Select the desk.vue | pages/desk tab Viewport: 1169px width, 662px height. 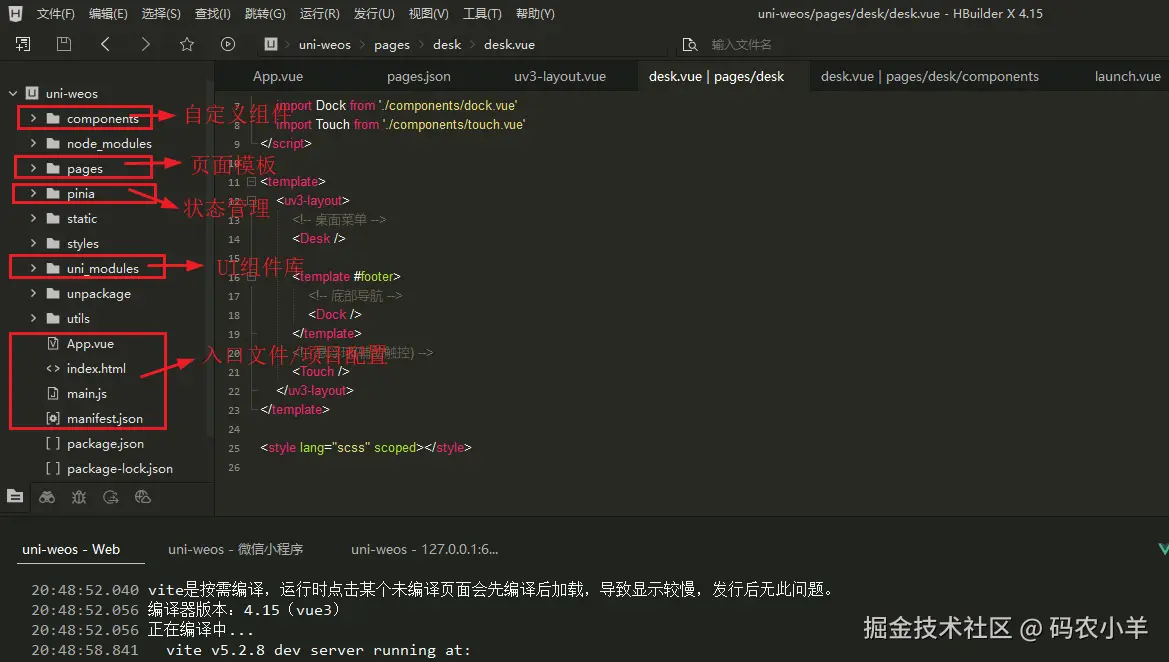(716, 76)
